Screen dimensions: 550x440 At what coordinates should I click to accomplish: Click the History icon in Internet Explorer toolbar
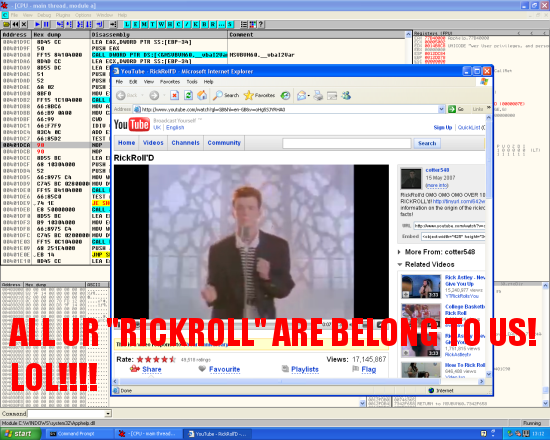point(286,95)
